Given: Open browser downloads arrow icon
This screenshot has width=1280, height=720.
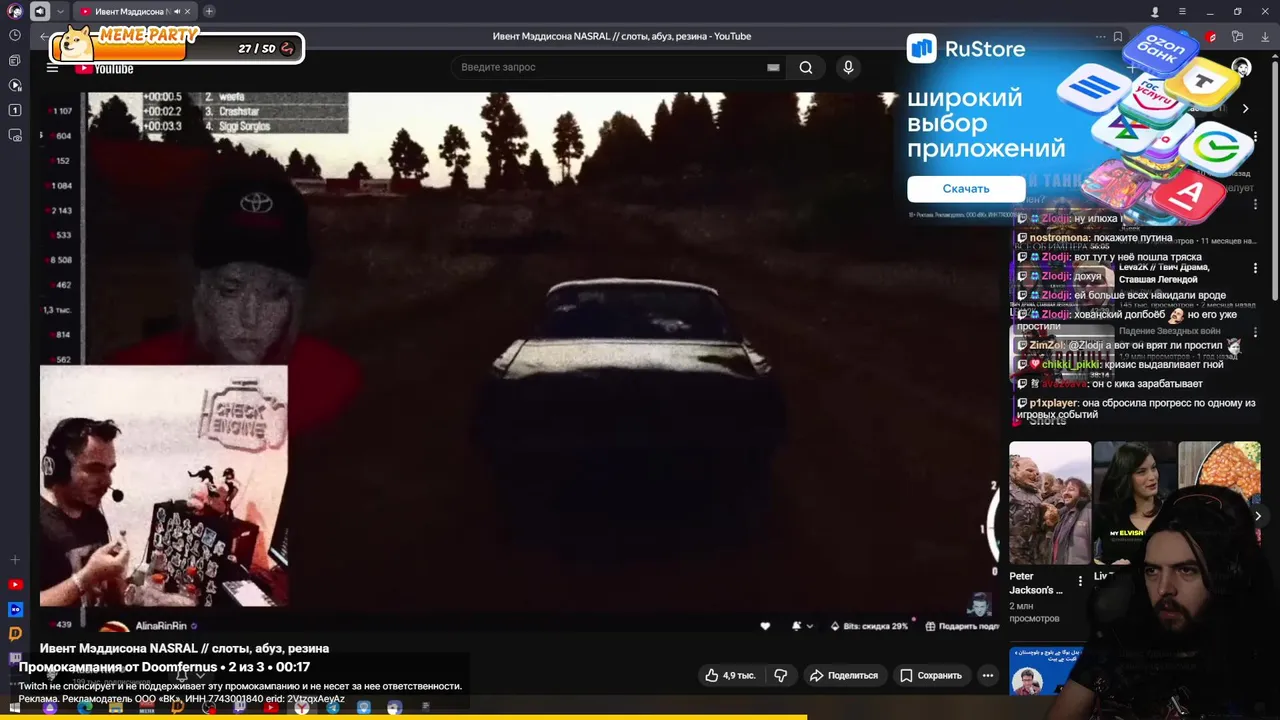Looking at the screenshot, I should point(1265,36).
